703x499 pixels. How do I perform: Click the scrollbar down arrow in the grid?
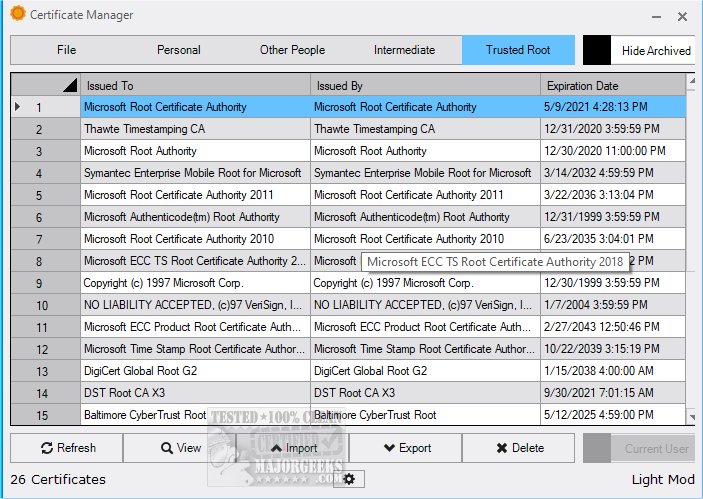click(x=691, y=417)
